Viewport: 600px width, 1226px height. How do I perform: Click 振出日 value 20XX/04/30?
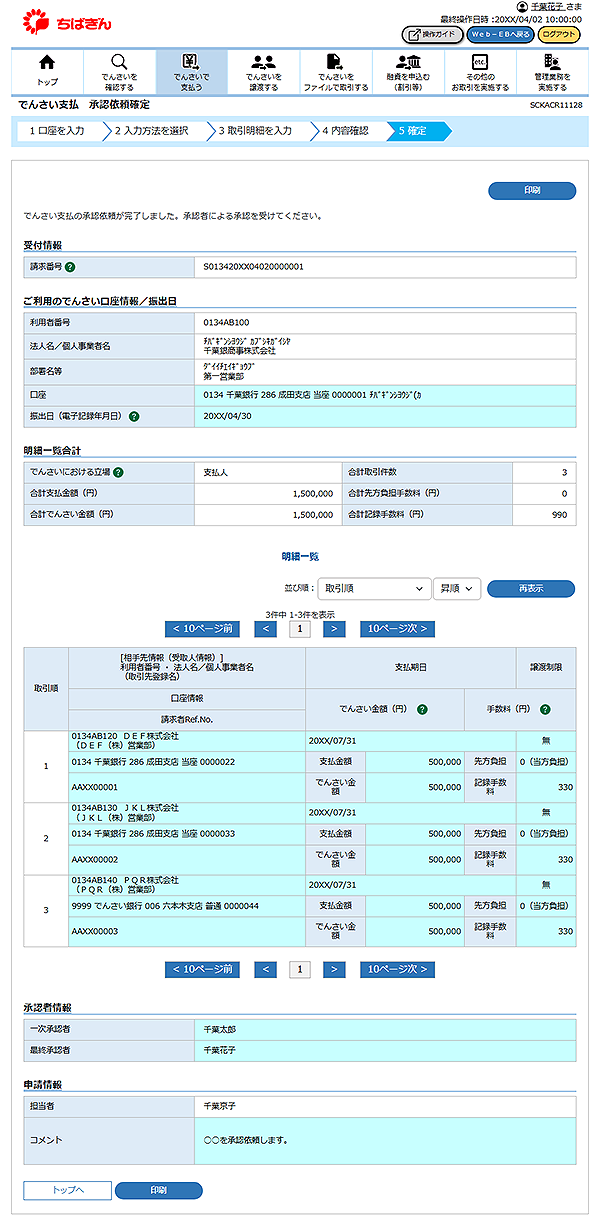coord(226,416)
